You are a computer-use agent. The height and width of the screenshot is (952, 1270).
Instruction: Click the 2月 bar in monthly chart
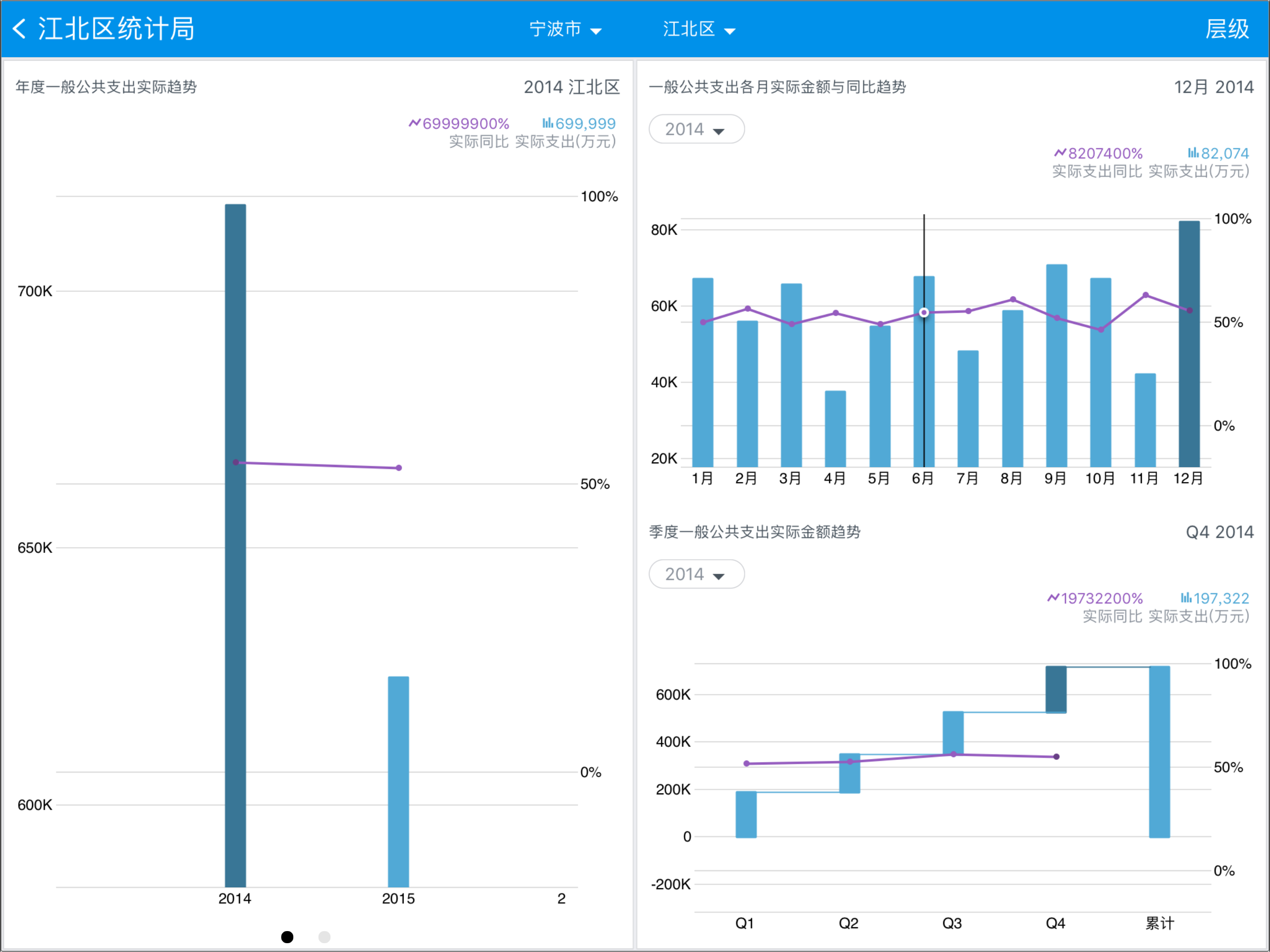(x=747, y=393)
